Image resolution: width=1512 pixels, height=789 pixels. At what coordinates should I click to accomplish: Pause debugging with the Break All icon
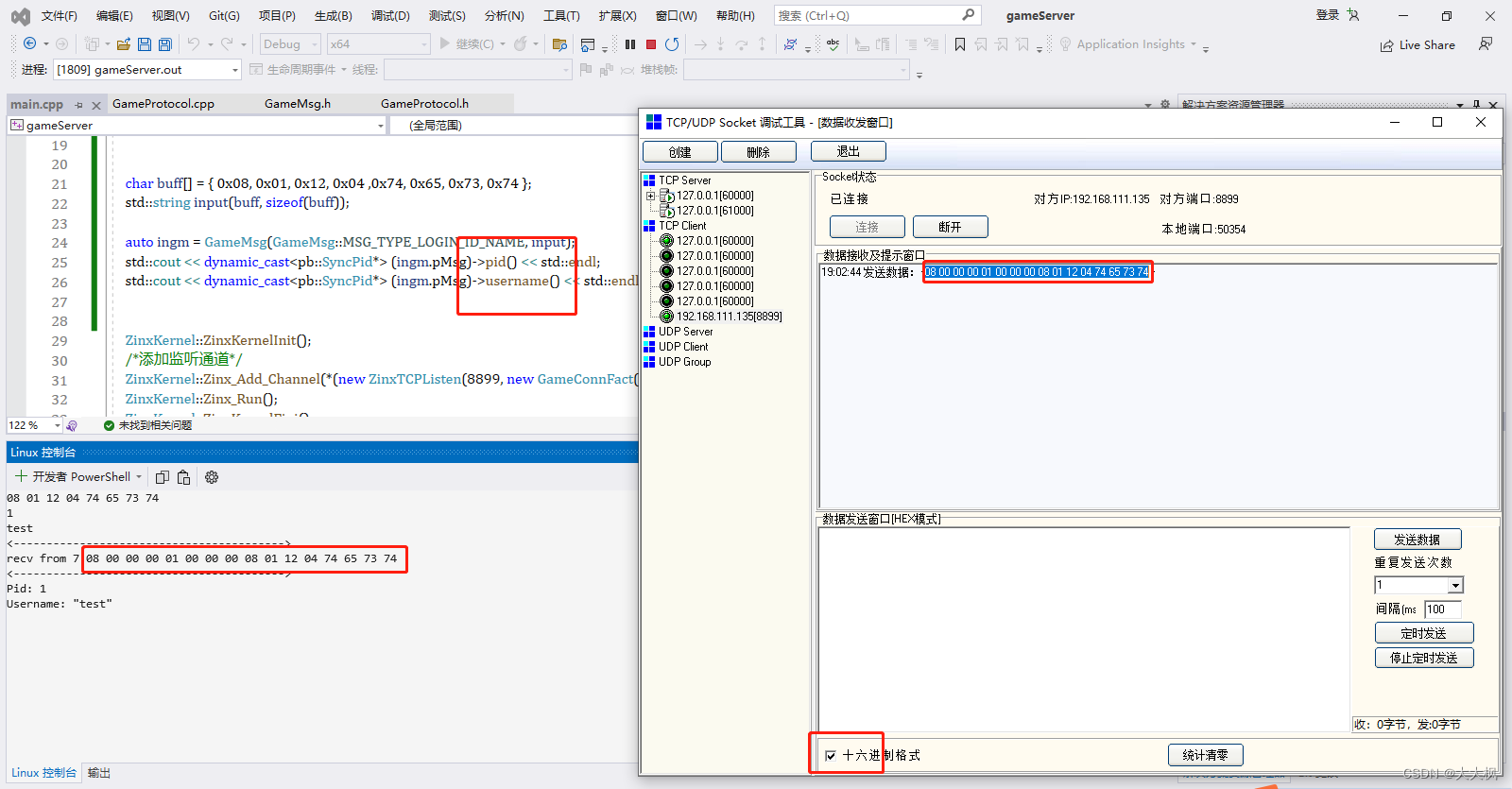click(630, 43)
